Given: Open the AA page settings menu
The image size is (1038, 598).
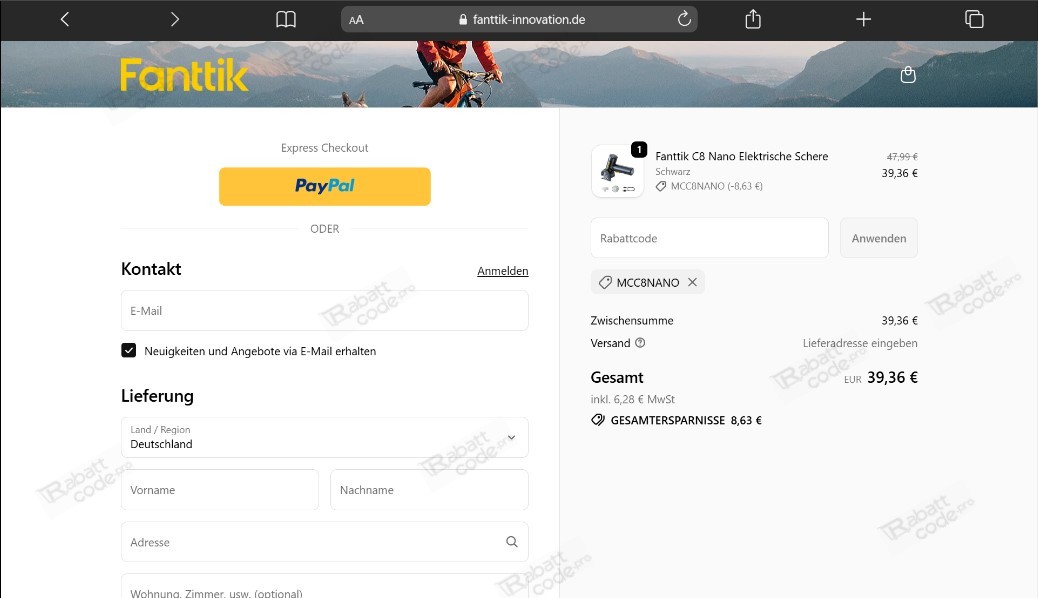Looking at the screenshot, I should click(x=356, y=18).
